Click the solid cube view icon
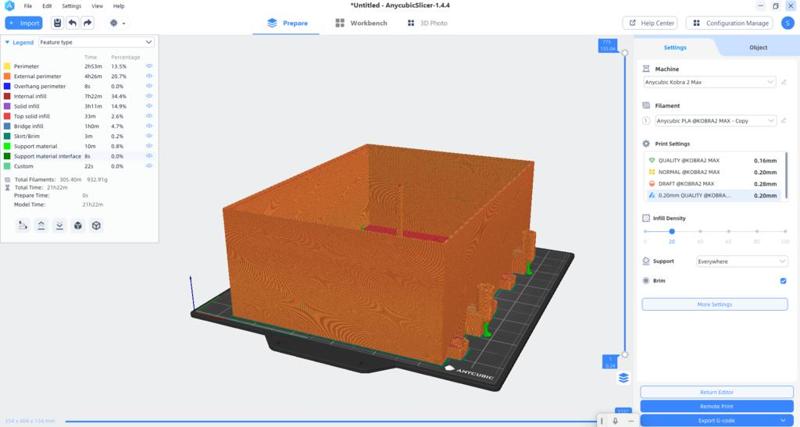Screen dimensions: 800x427 click(x=78, y=225)
